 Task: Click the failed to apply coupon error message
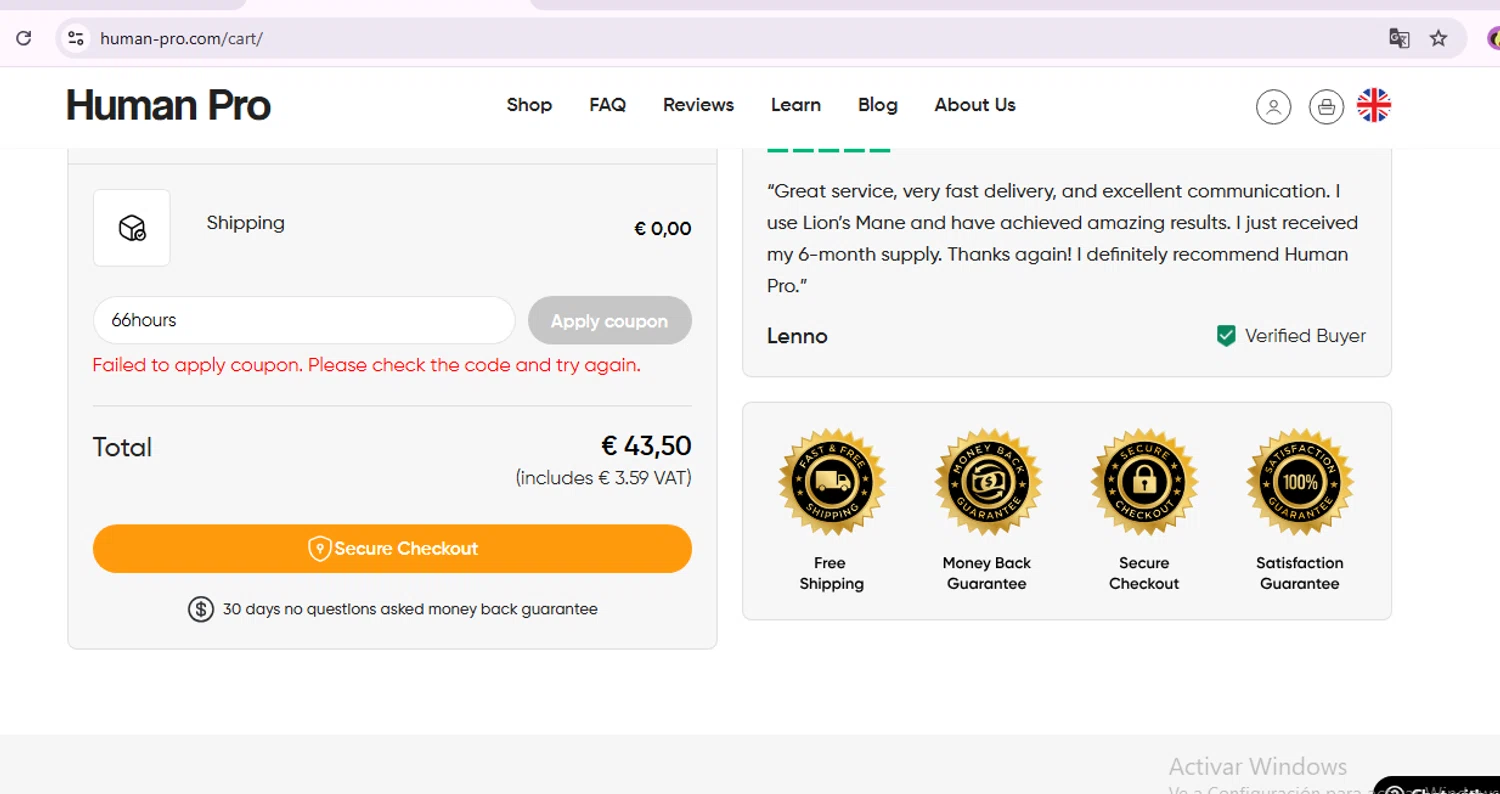click(366, 365)
